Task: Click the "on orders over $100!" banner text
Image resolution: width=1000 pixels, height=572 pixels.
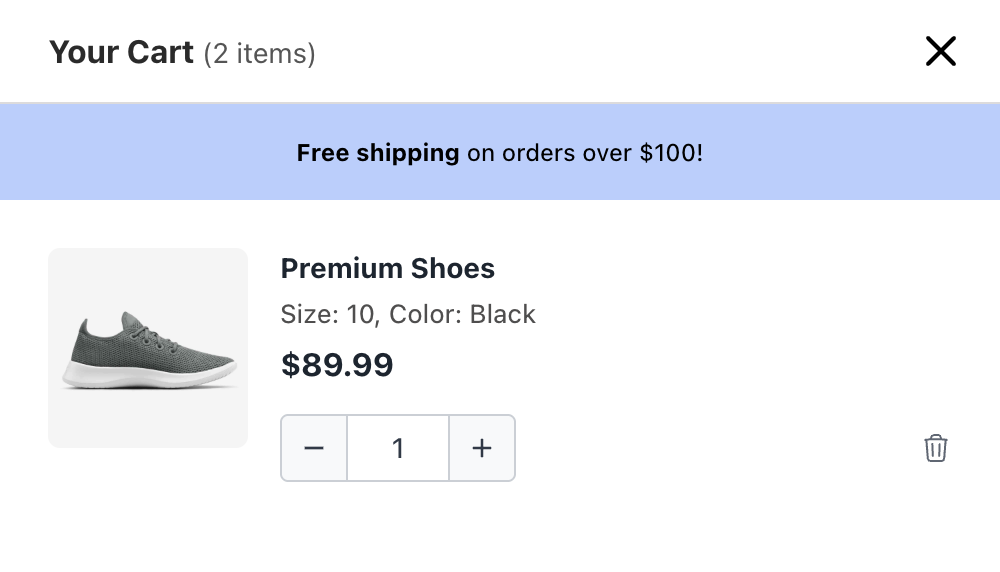Action: pyautogui.click(x=585, y=153)
